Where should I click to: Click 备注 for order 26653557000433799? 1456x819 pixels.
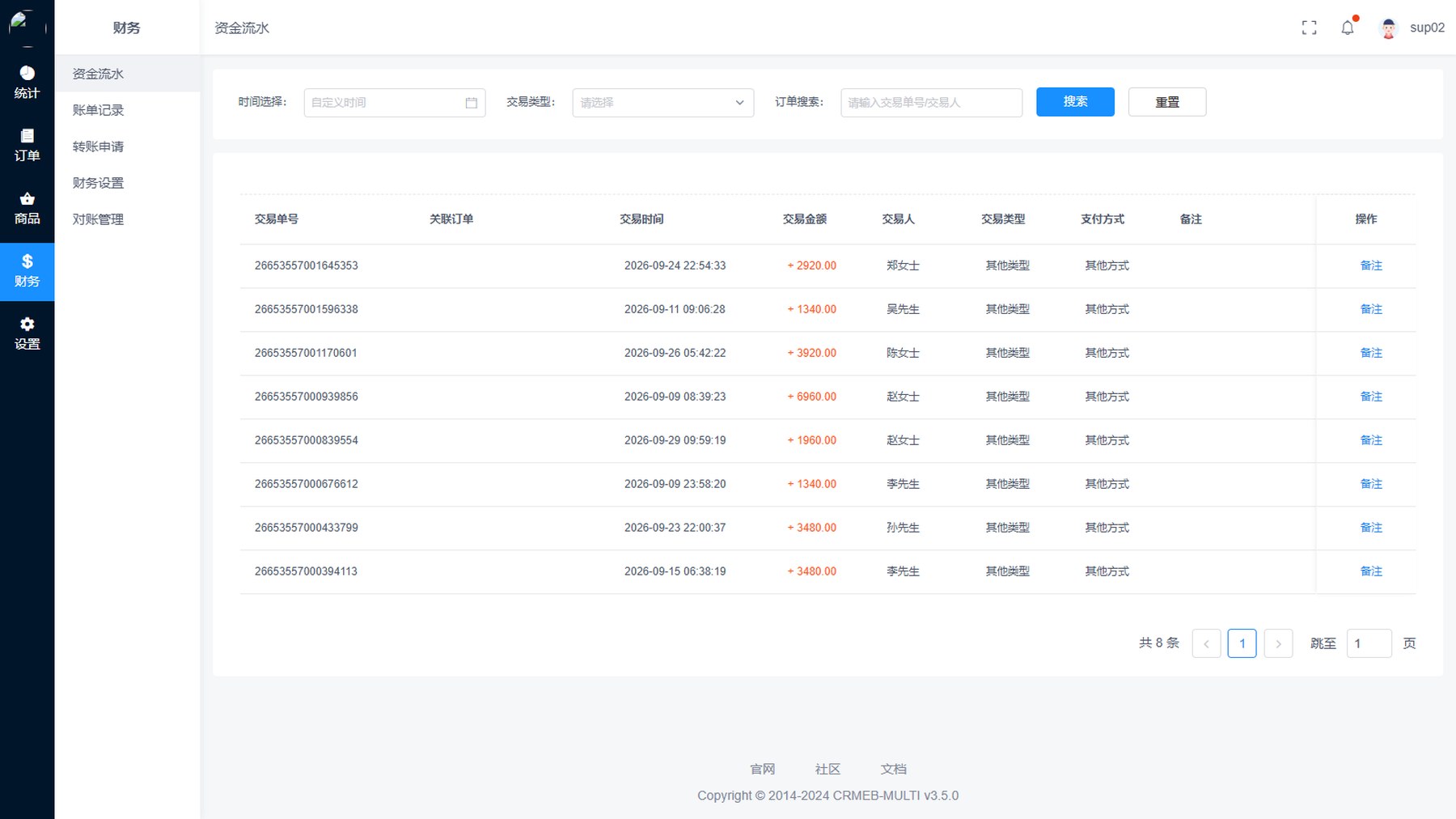click(1371, 528)
